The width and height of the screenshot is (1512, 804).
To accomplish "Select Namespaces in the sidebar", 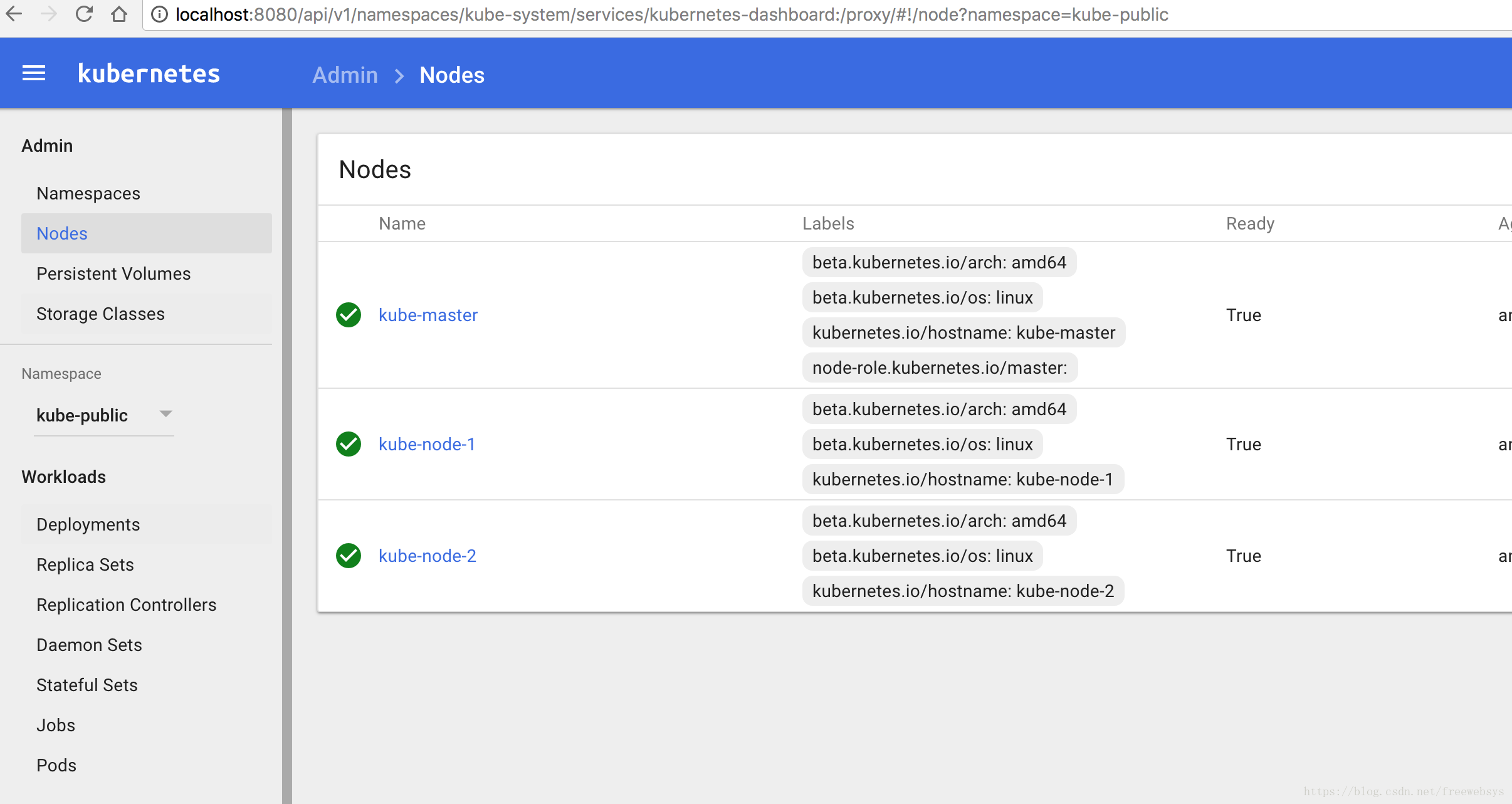I will coord(88,193).
